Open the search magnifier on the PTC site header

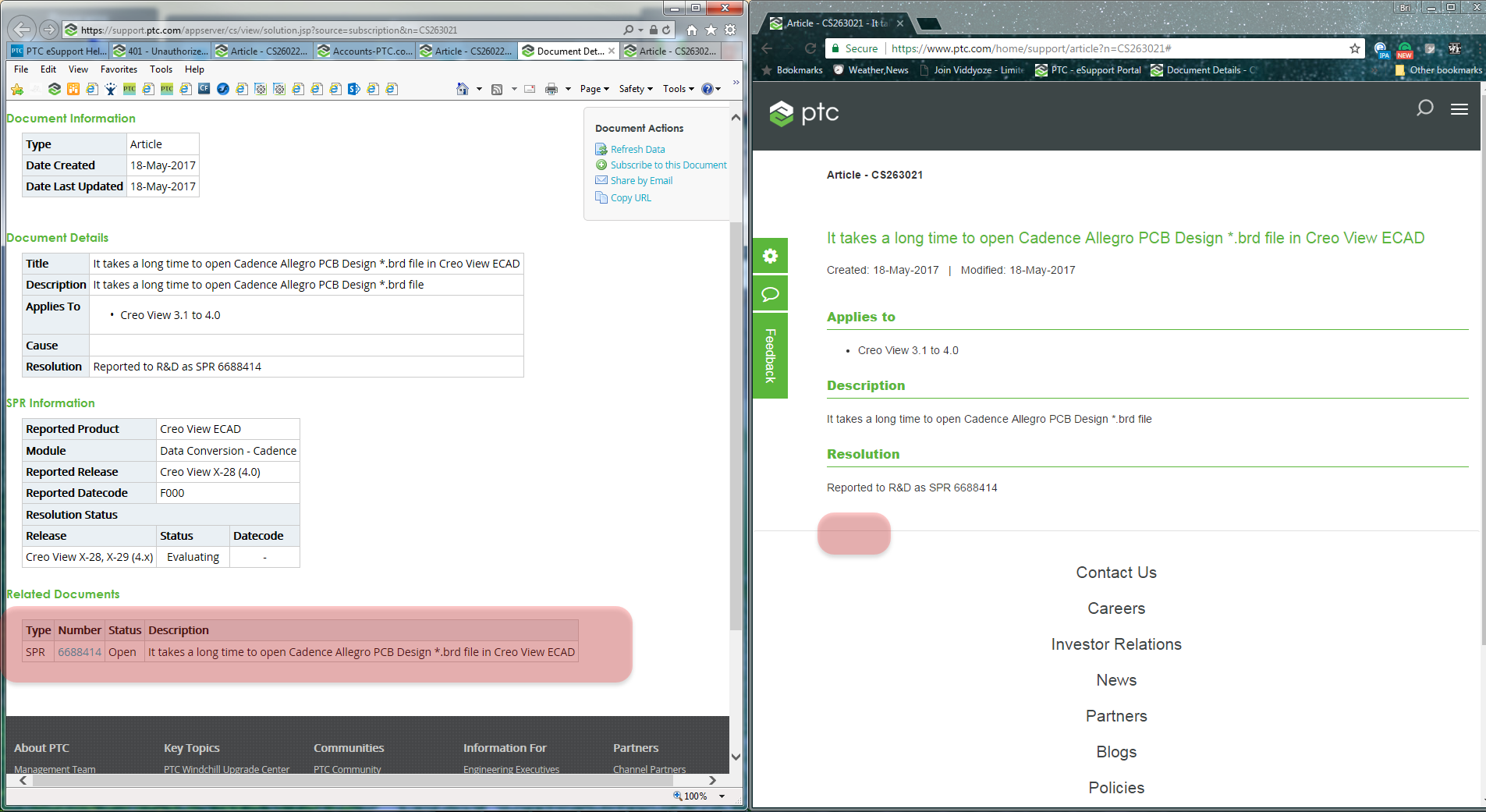coord(1424,108)
